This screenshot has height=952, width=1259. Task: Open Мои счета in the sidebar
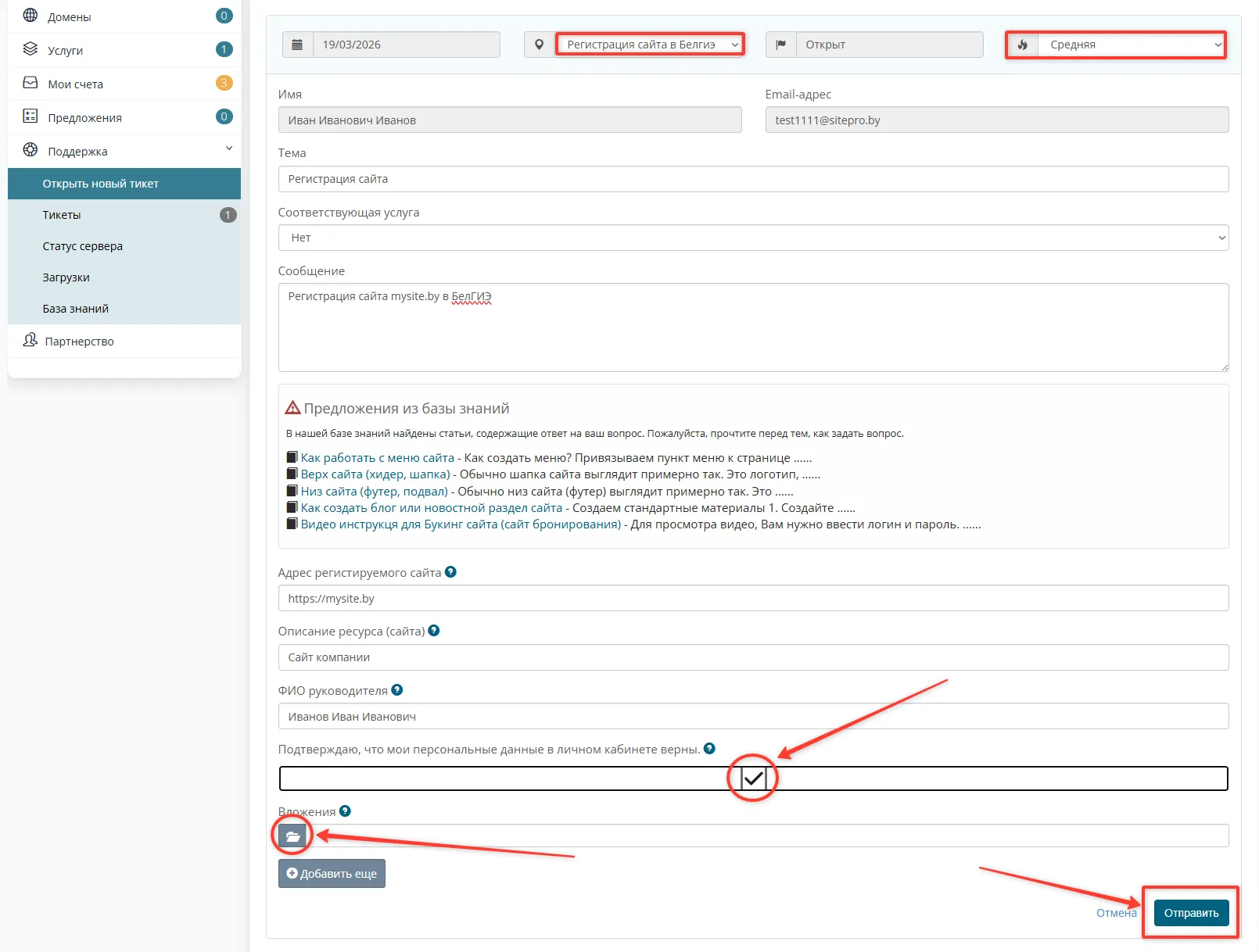pyautogui.click(x=75, y=84)
